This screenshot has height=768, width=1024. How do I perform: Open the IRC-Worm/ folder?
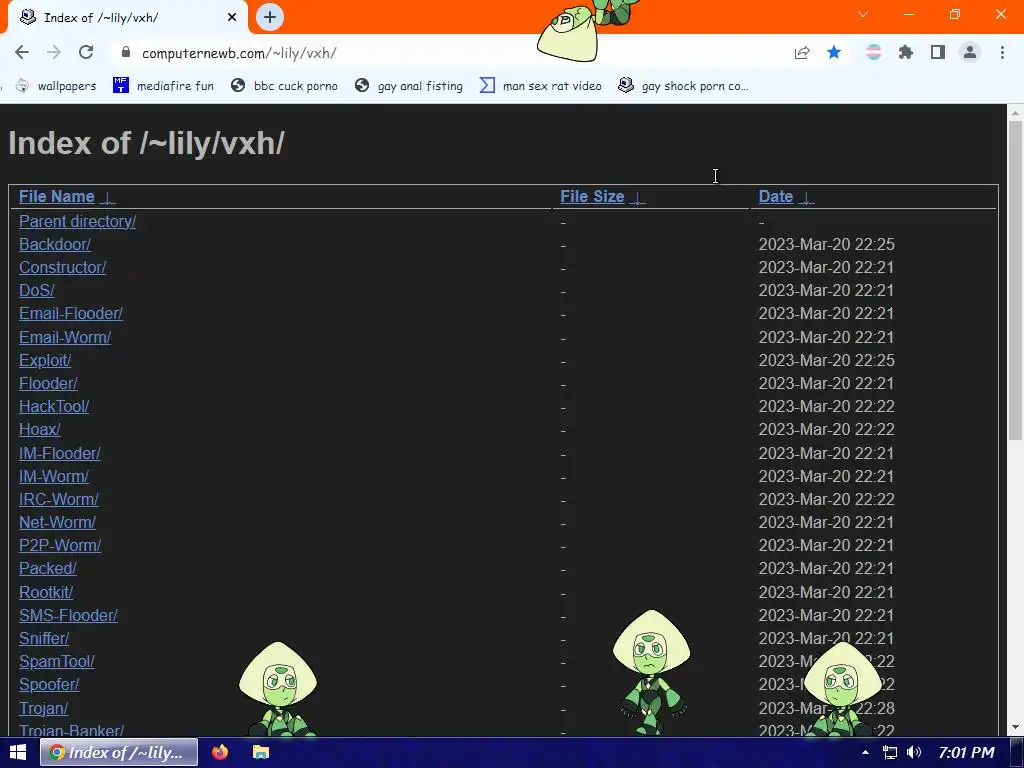pyautogui.click(x=59, y=499)
